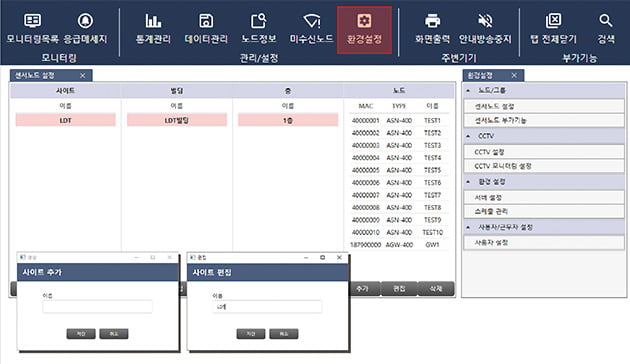Cancel the 사이트 추가 dialog
630x364 pixels.
[x=114, y=334]
